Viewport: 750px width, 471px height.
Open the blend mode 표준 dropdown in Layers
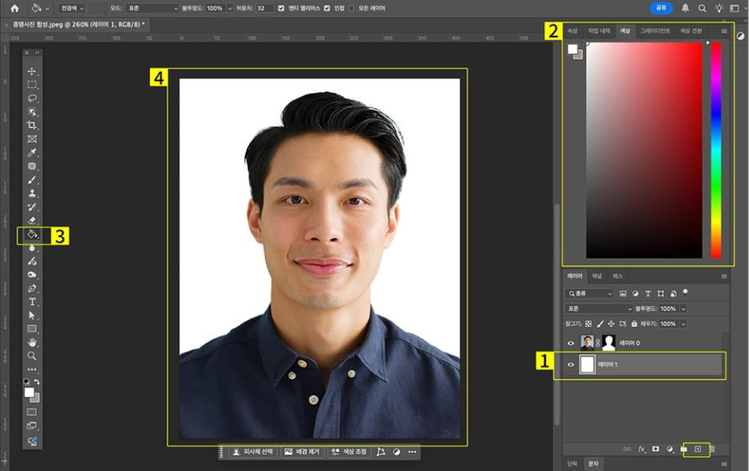(598, 309)
